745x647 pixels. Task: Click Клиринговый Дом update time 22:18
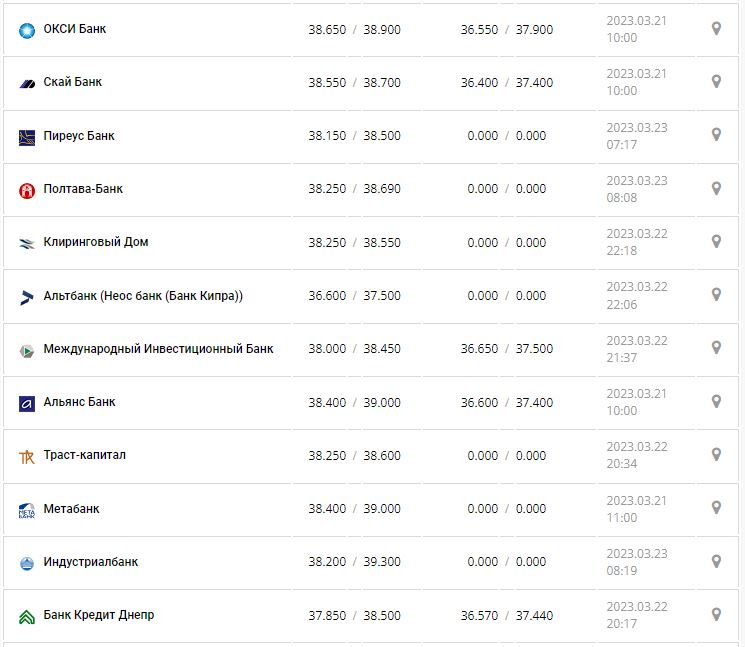point(622,251)
